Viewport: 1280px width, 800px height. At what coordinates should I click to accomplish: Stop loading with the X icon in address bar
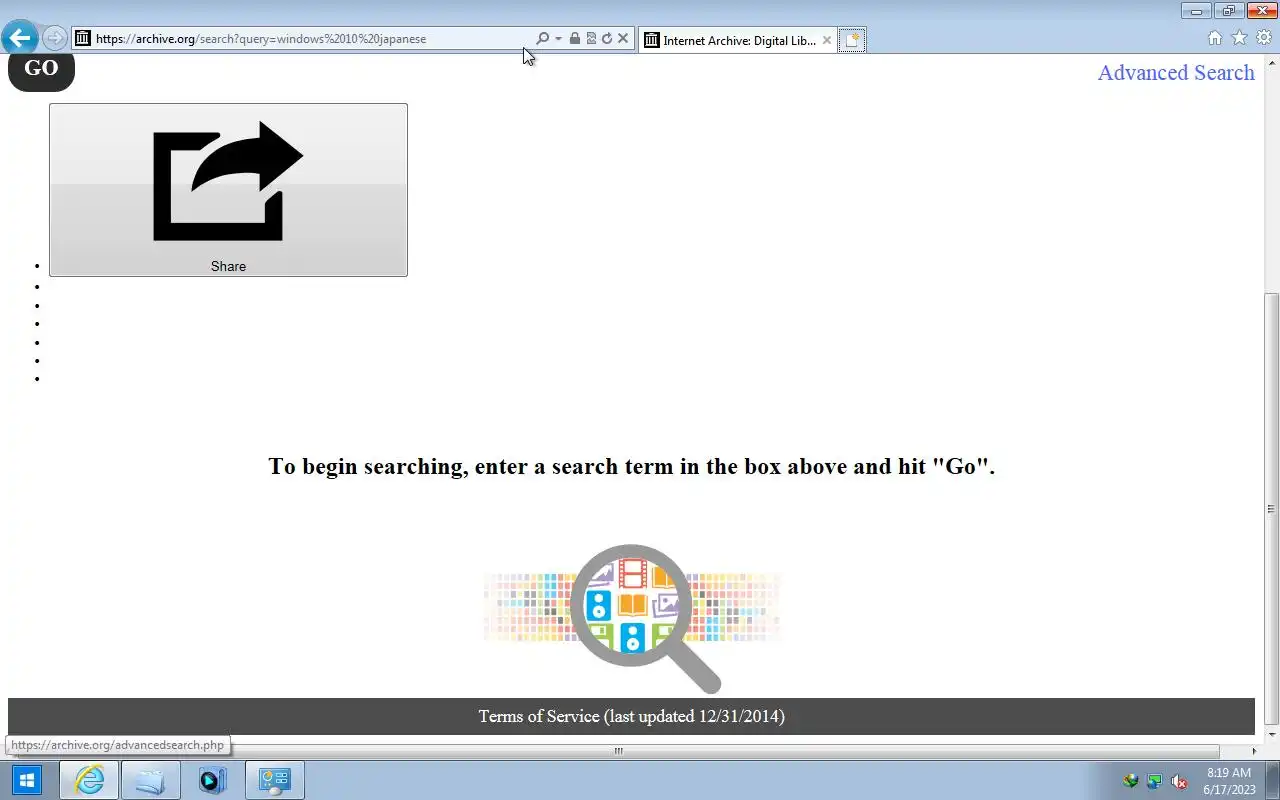[623, 39]
